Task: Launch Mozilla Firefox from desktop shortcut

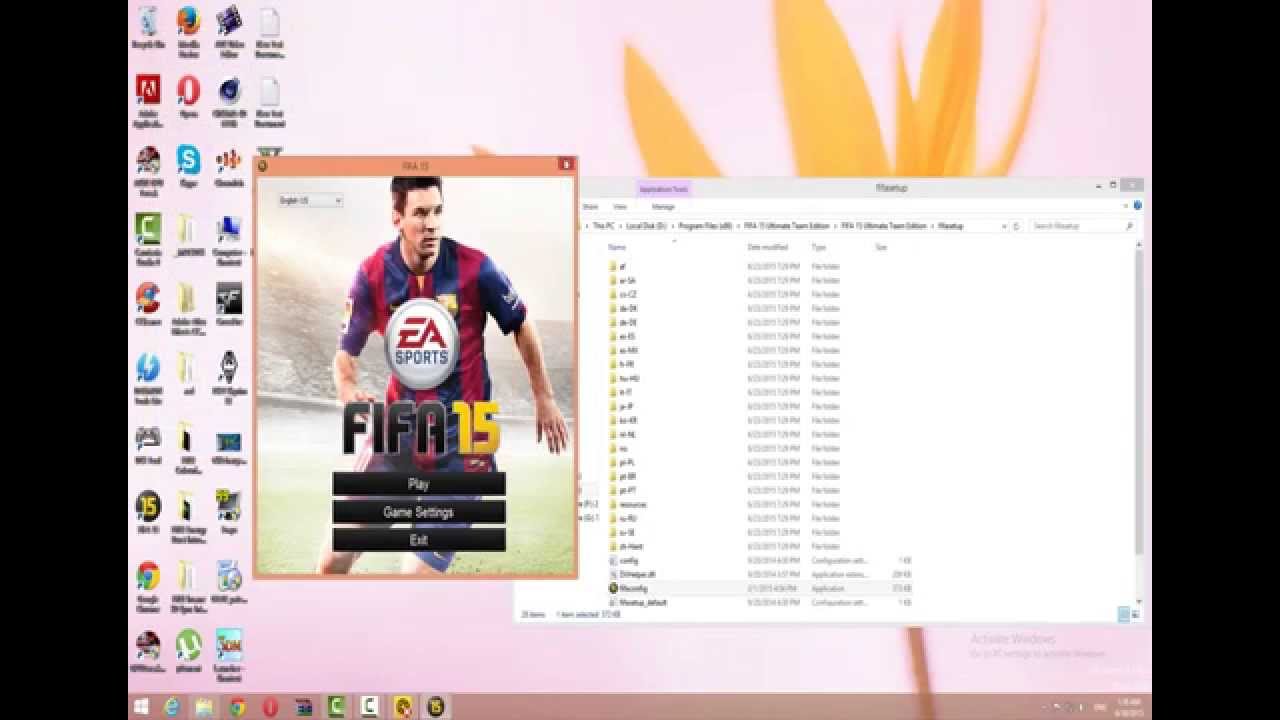Action: coord(188,32)
